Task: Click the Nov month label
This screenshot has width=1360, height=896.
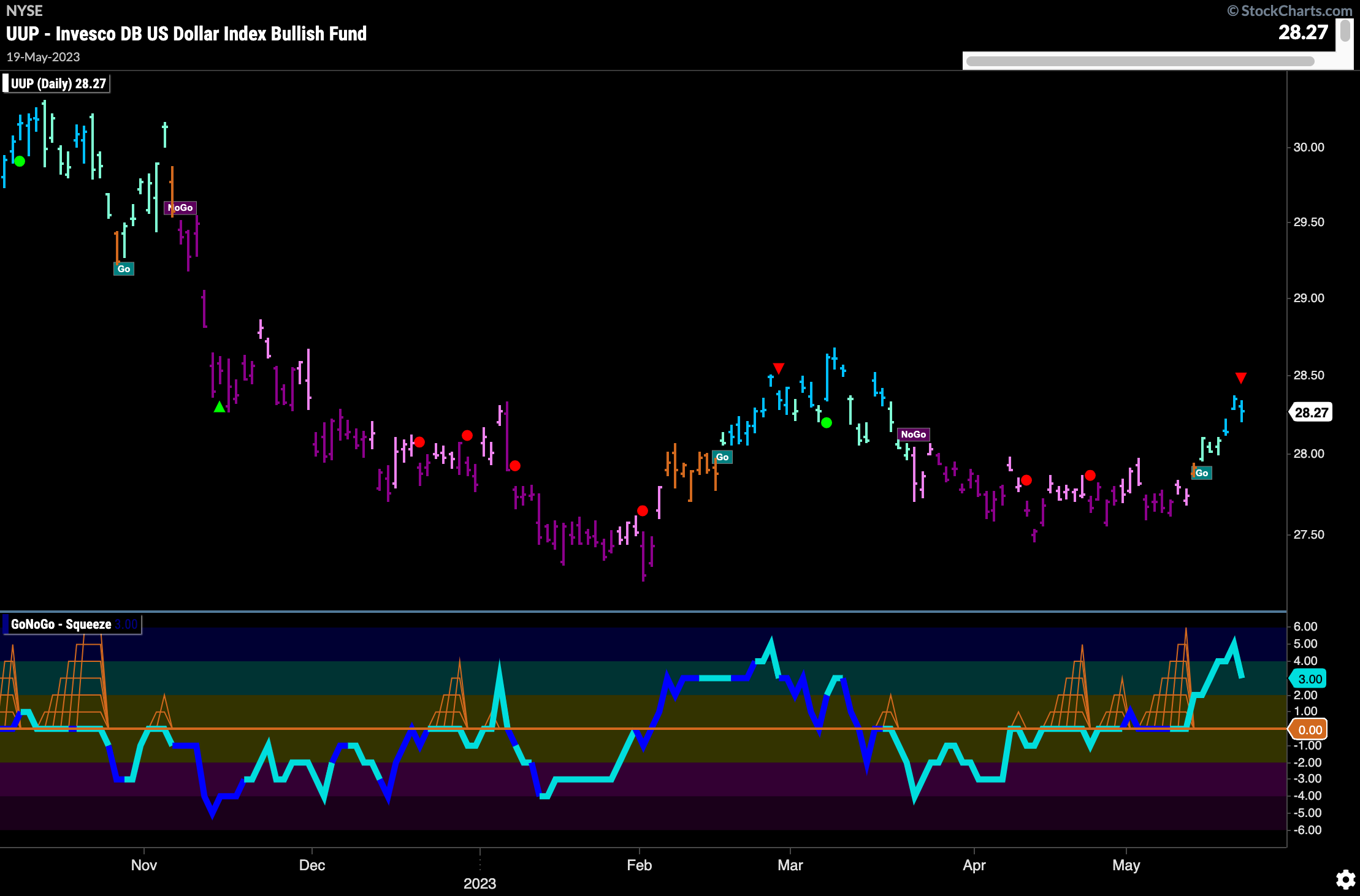Action: (x=144, y=865)
